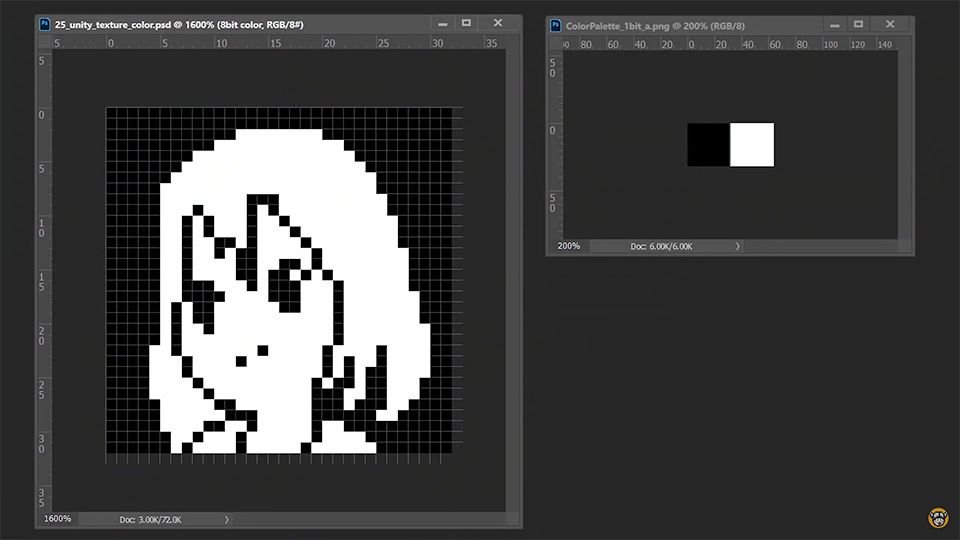Click the black swatch in the color palette
The height and width of the screenshot is (540, 960).
click(x=708, y=145)
